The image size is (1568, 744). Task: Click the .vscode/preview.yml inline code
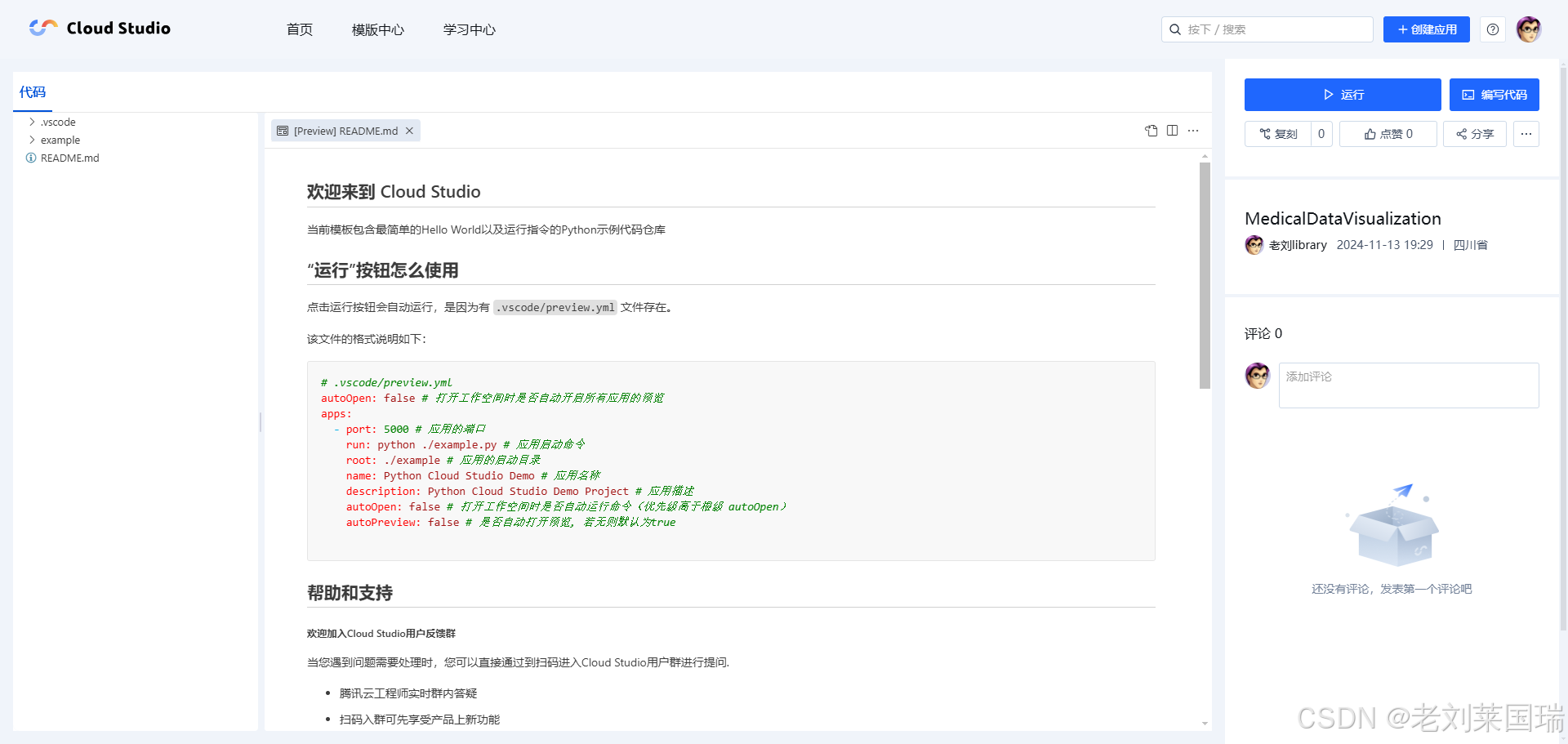point(555,307)
